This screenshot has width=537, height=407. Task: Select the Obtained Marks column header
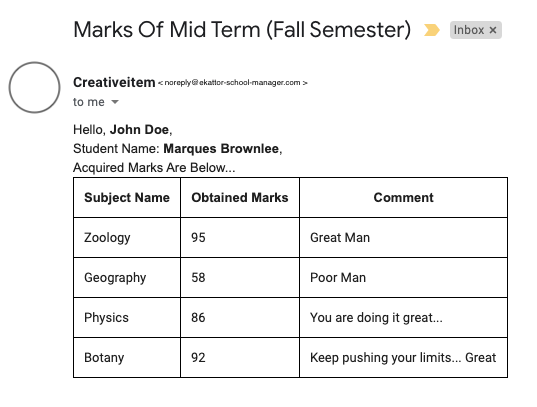(x=240, y=198)
